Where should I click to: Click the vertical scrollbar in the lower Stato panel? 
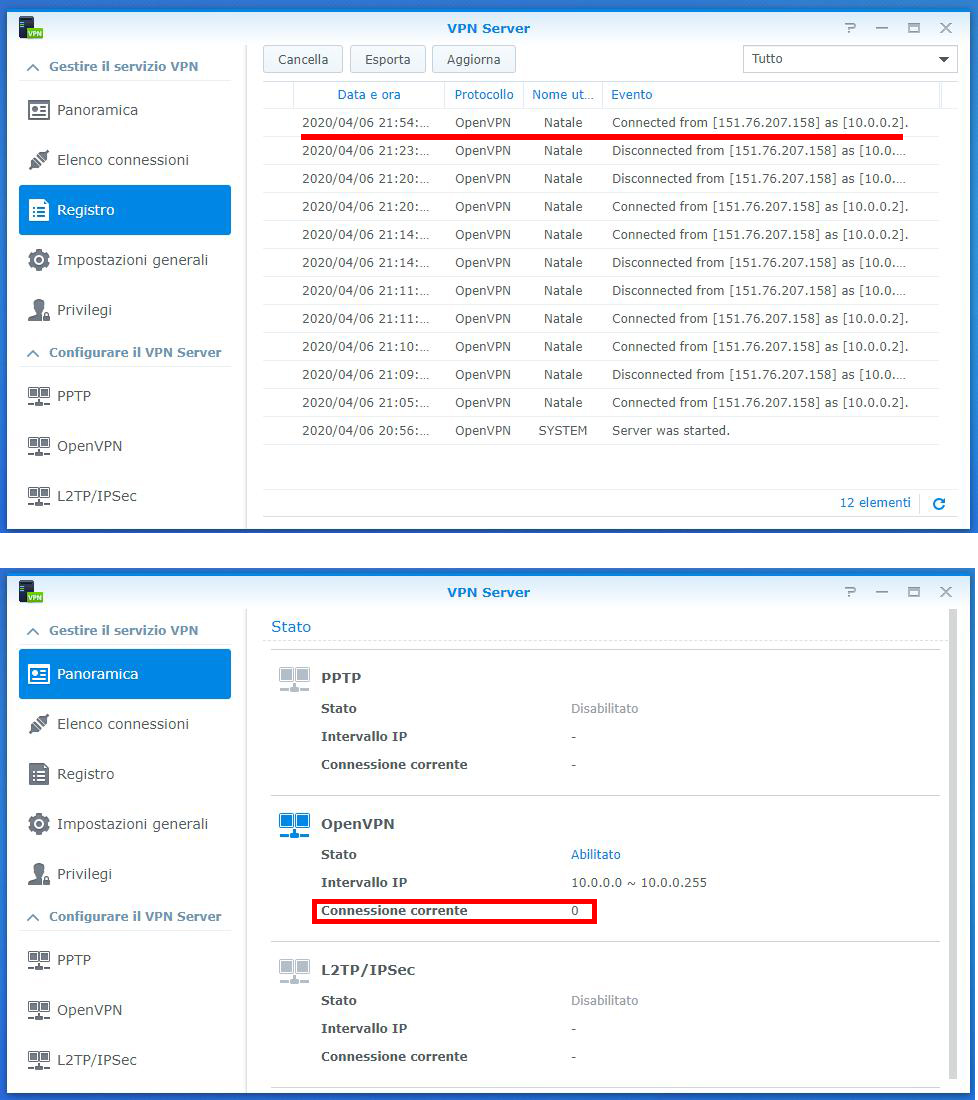tap(952, 844)
